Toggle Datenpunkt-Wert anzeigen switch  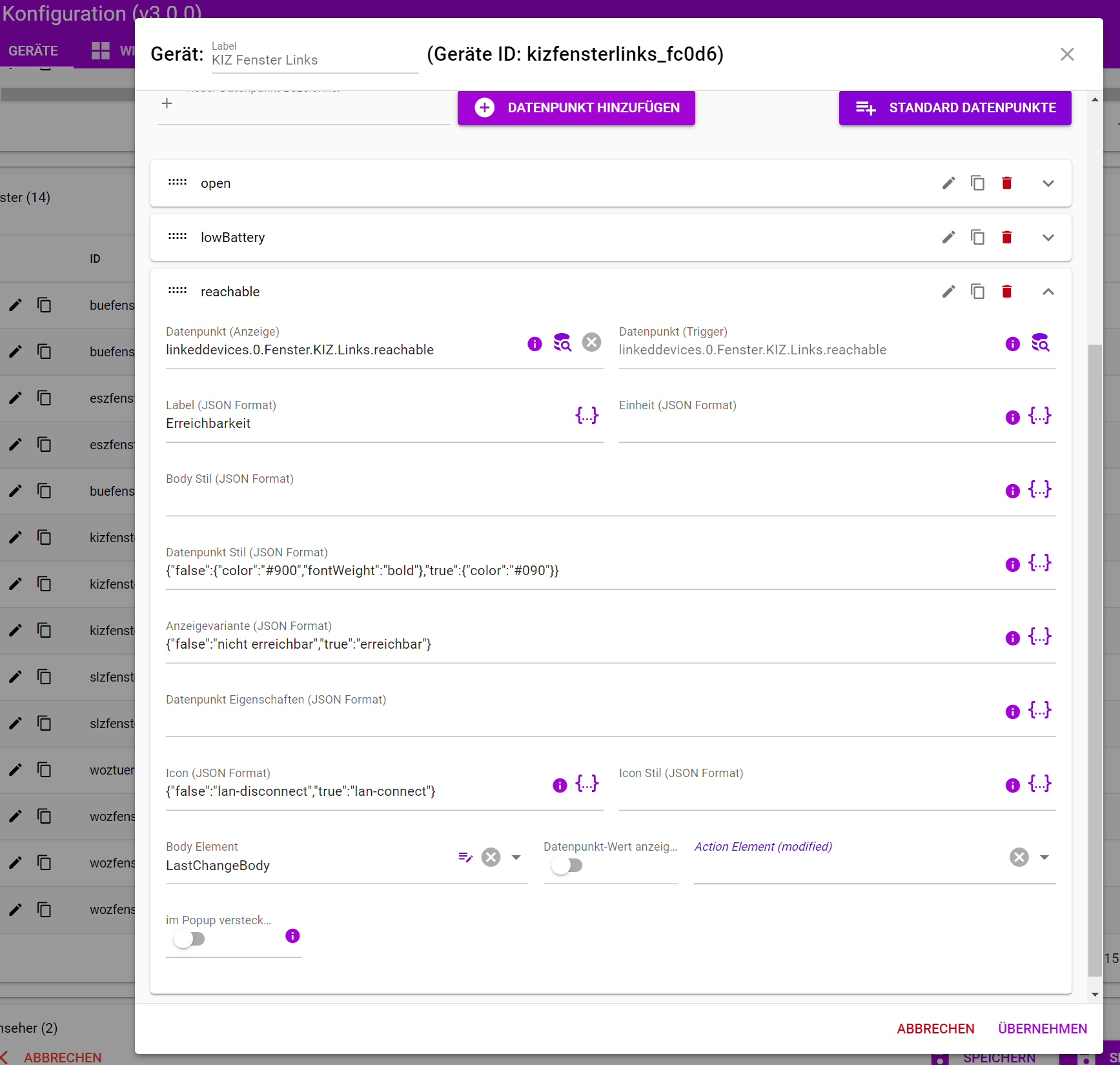[x=567, y=866]
